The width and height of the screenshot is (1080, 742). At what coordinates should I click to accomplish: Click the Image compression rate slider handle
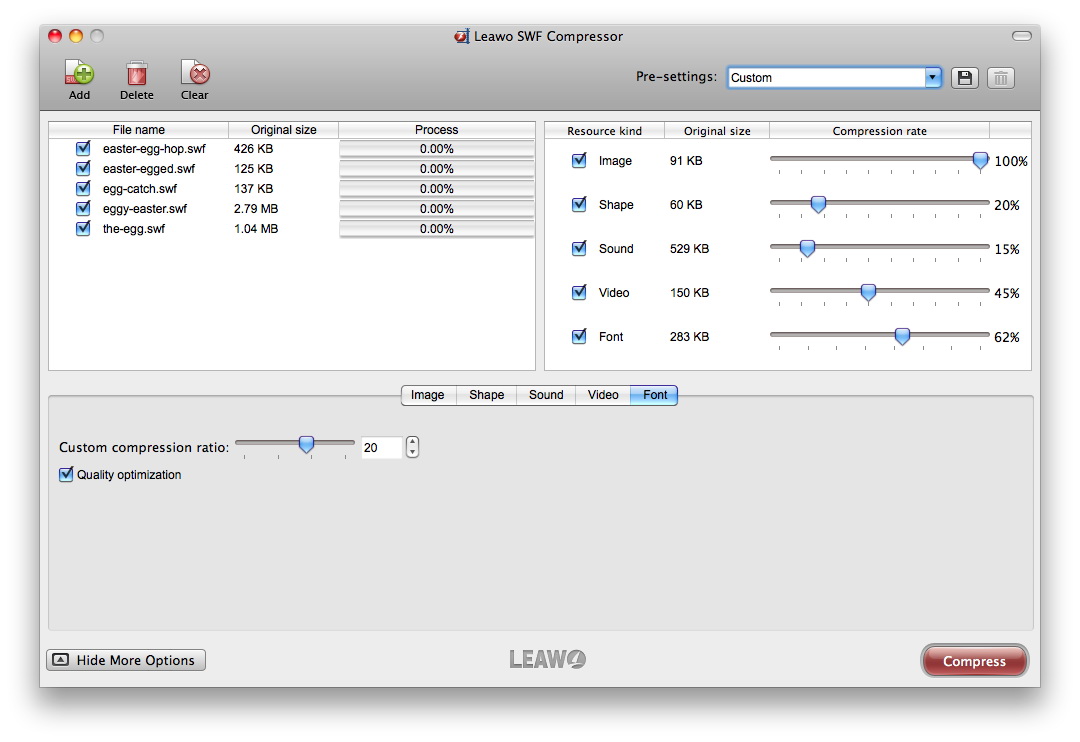980,161
